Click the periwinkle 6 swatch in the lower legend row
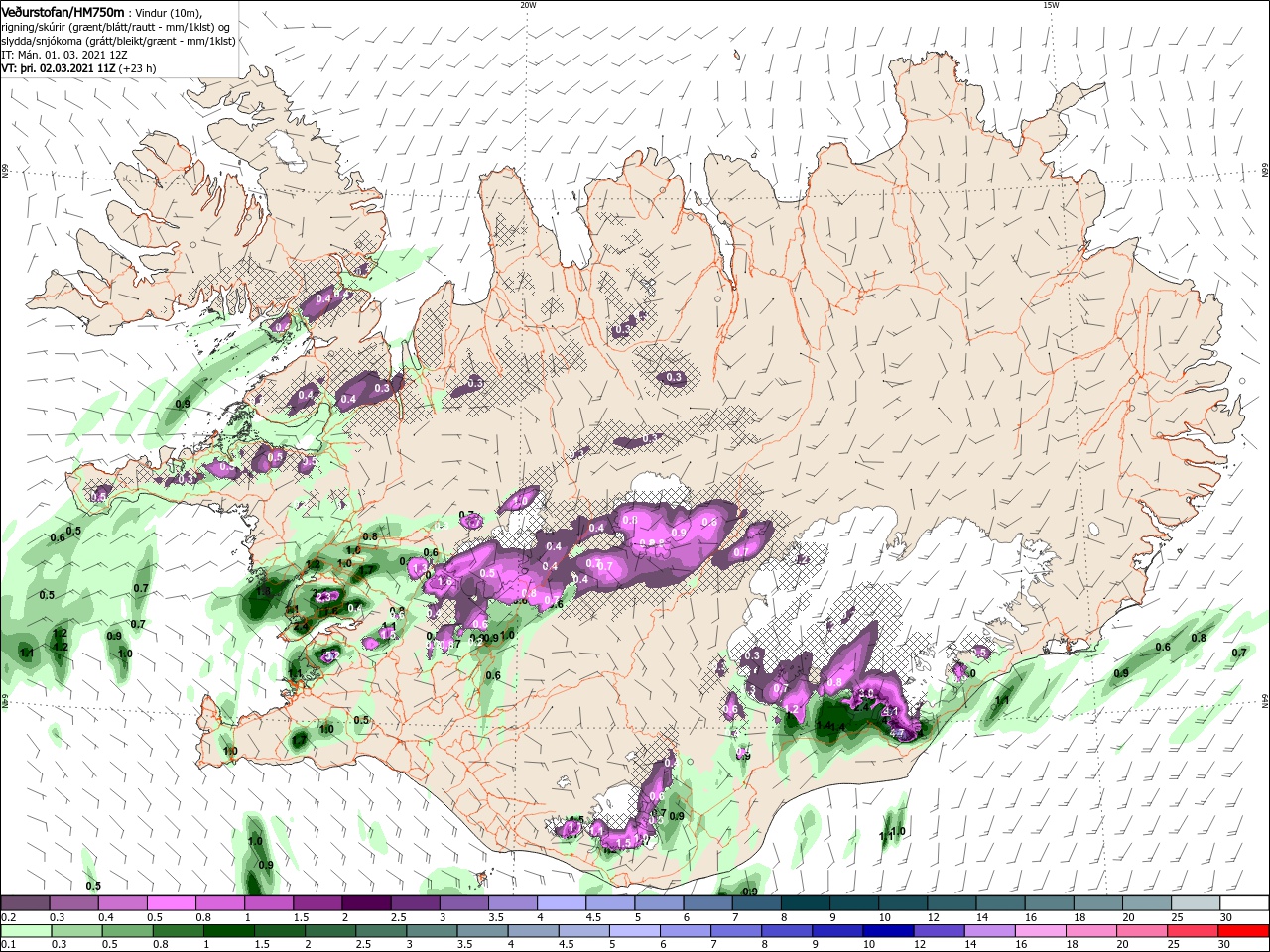The height and width of the screenshot is (952, 1270). point(686,931)
